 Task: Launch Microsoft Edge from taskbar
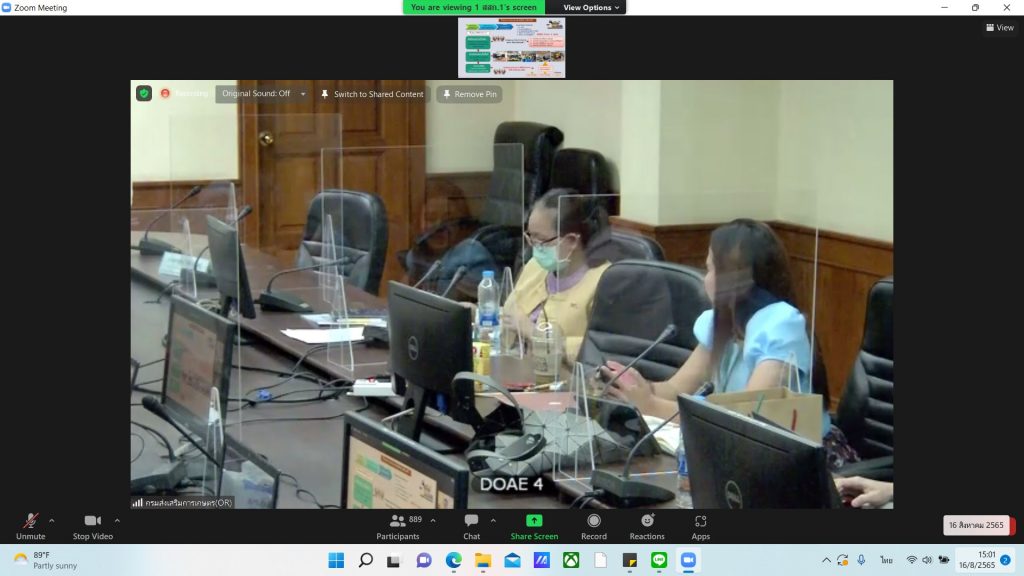coord(453,560)
